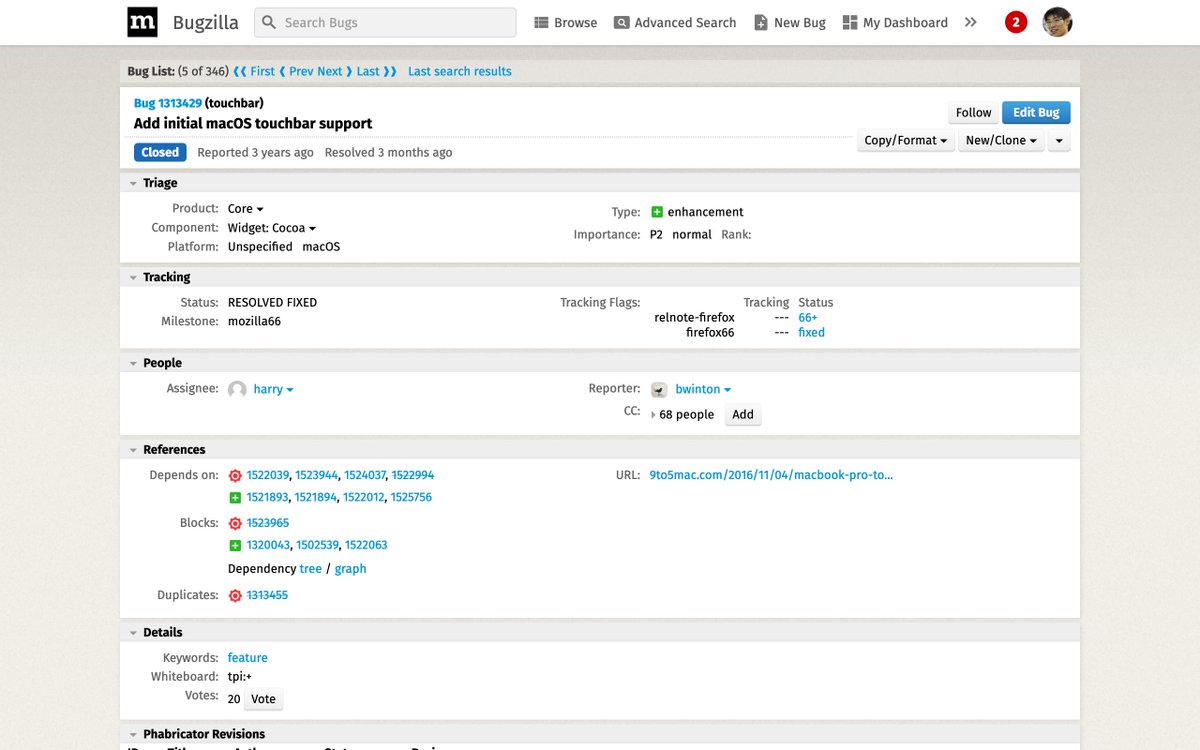Open duplicate bug 1313455

pyautogui.click(x=267, y=595)
